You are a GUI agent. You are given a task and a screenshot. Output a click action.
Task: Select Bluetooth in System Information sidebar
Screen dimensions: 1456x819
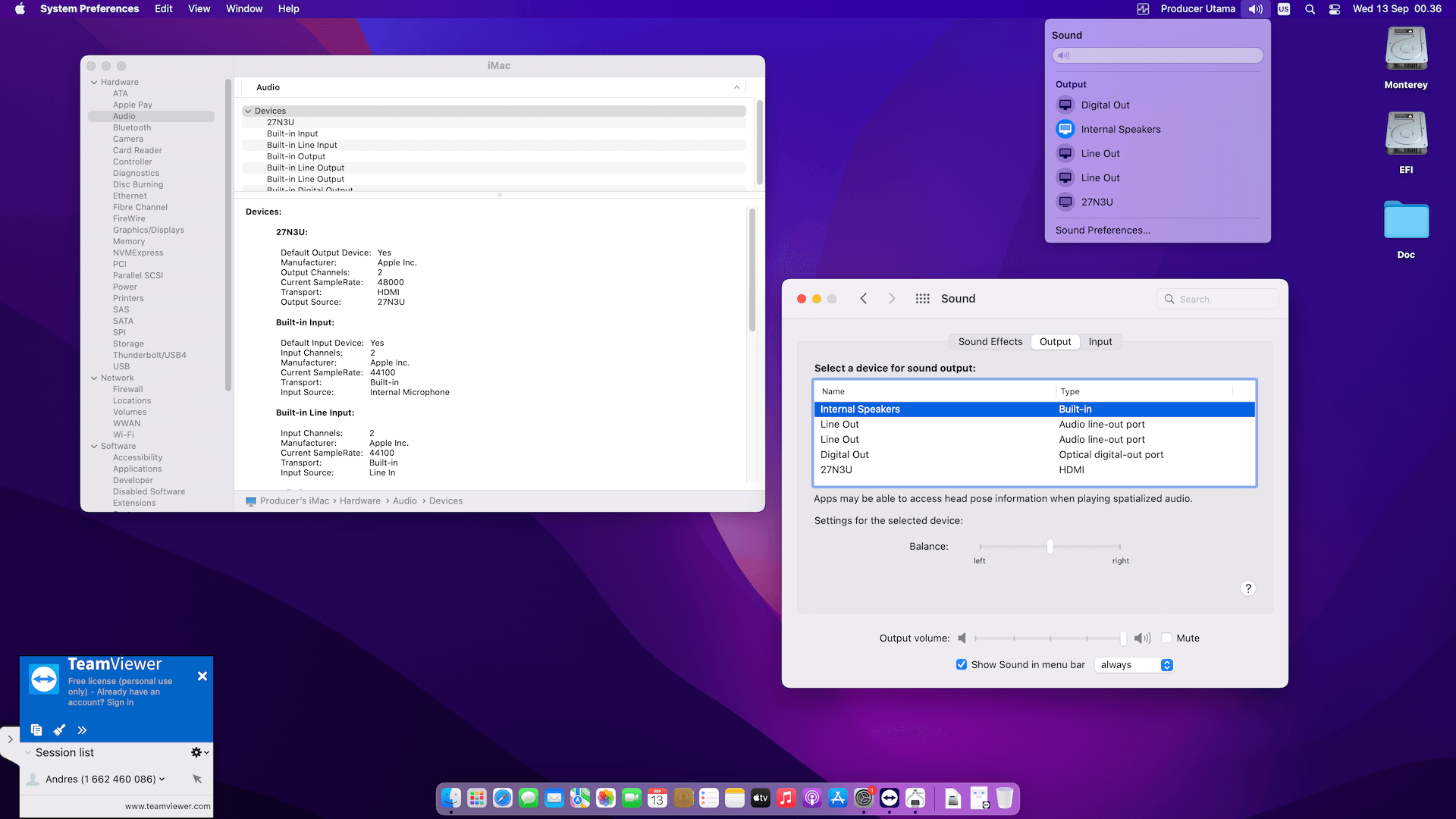pyautogui.click(x=132, y=128)
